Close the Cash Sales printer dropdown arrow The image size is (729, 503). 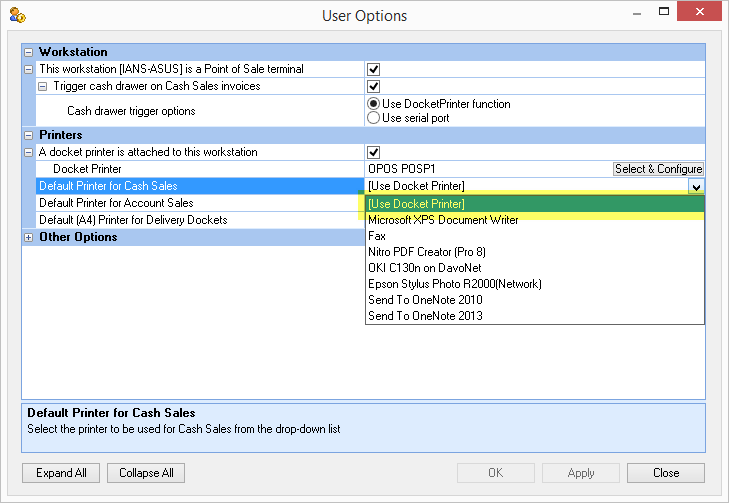(x=694, y=186)
